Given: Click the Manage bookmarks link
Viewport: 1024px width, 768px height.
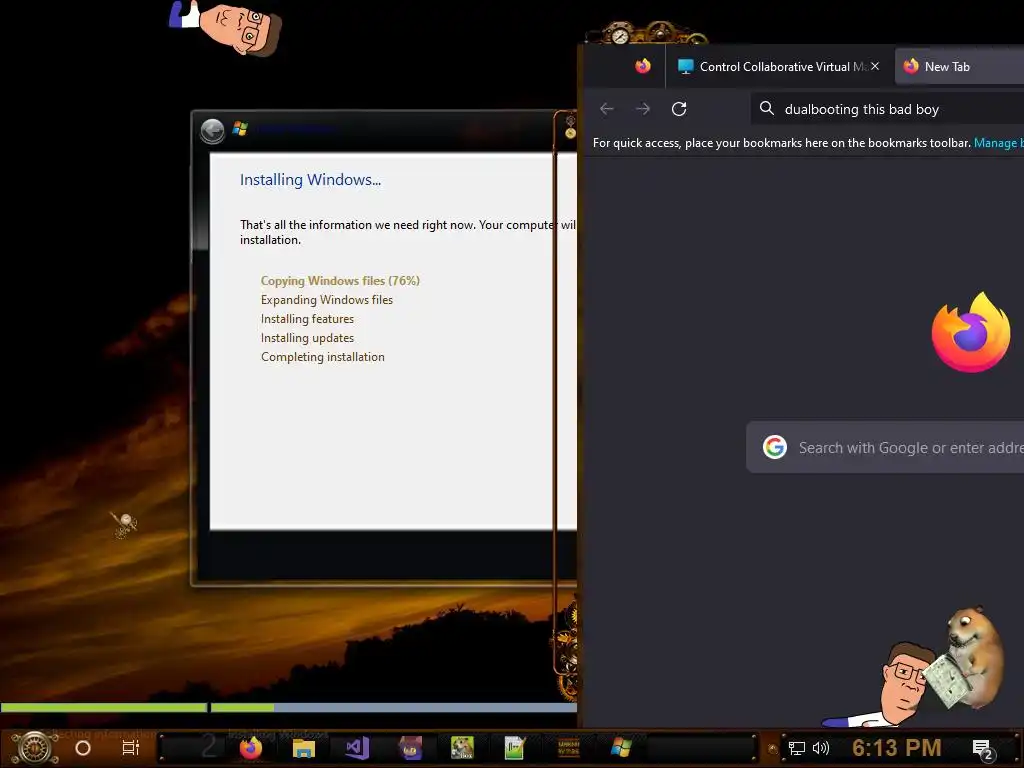Looking at the screenshot, I should [x=999, y=143].
